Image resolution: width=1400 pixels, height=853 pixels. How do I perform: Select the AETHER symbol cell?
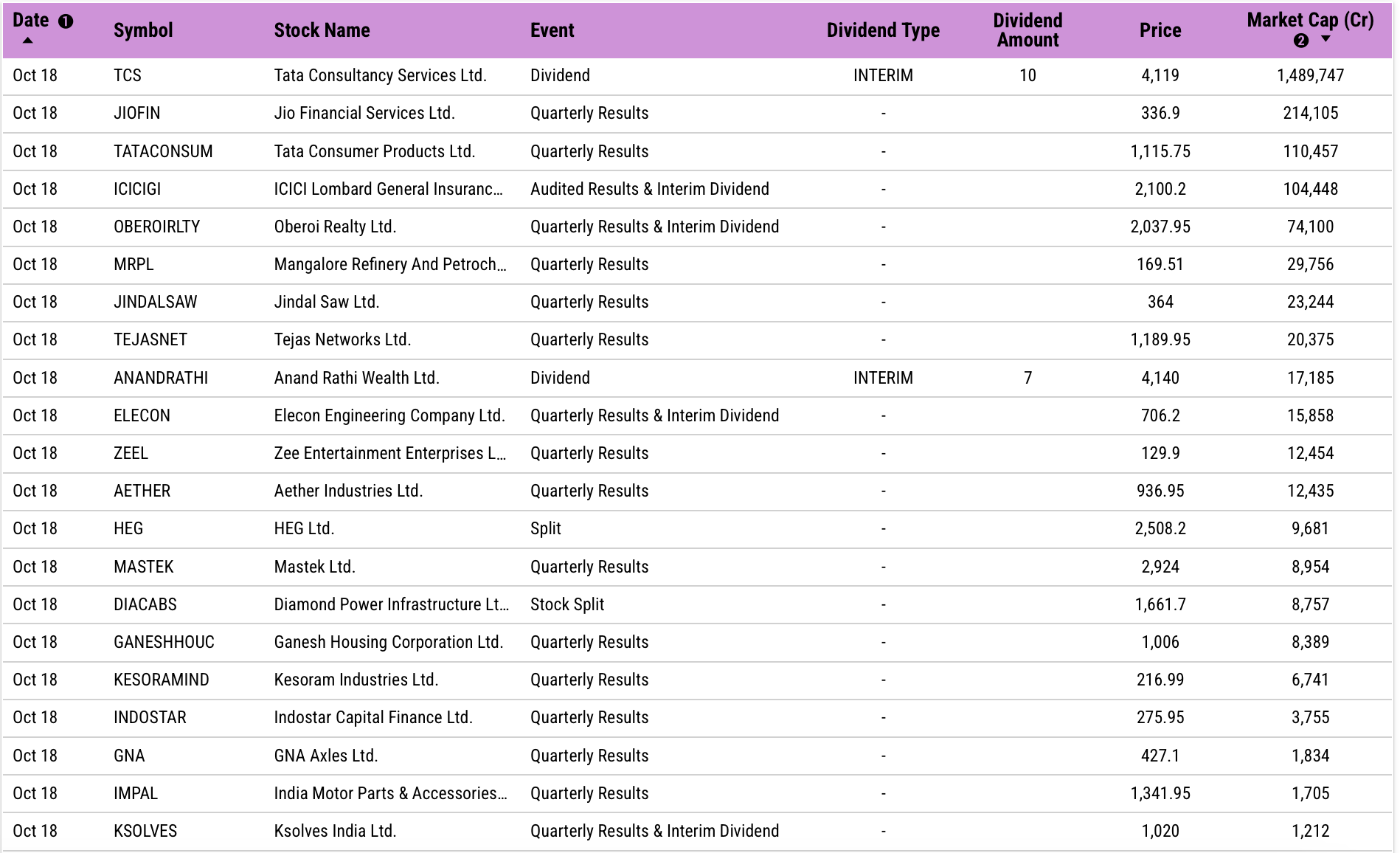coord(142,491)
